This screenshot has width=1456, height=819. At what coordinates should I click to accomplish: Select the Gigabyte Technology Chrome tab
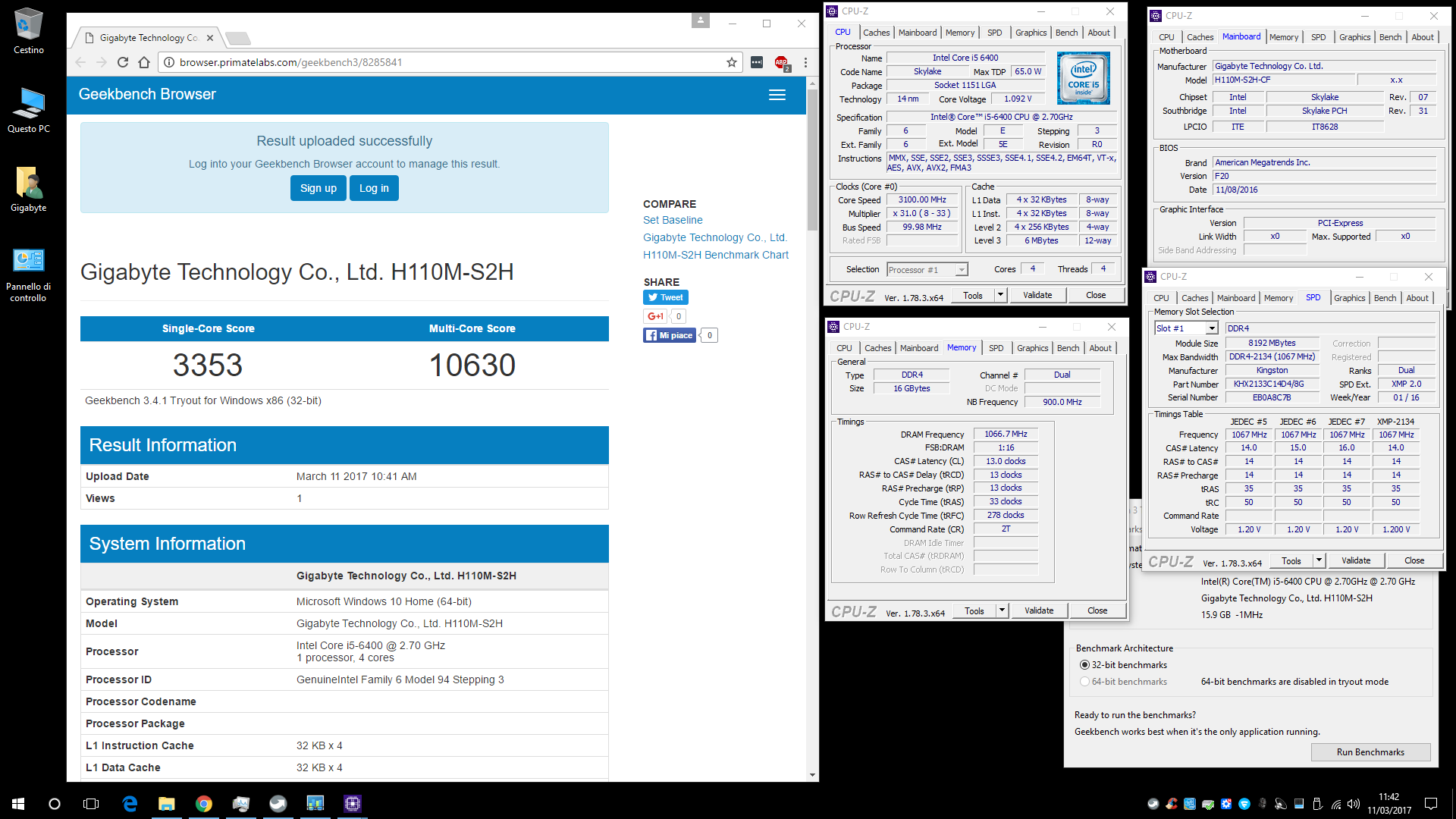[x=149, y=38]
